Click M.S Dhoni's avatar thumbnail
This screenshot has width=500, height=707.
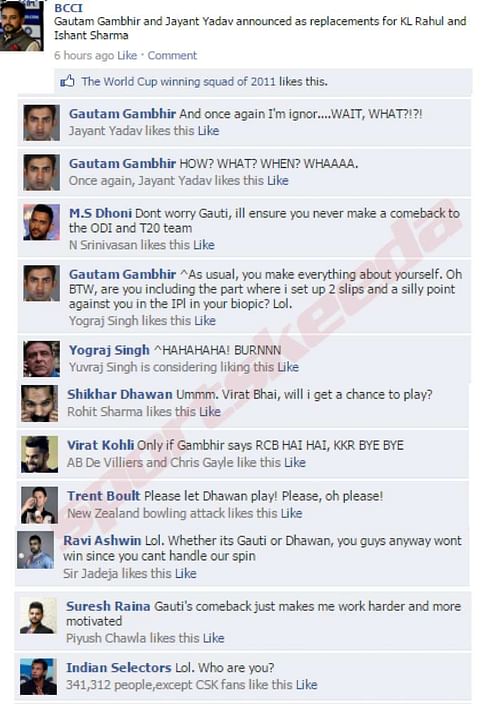(x=41, y=222)
